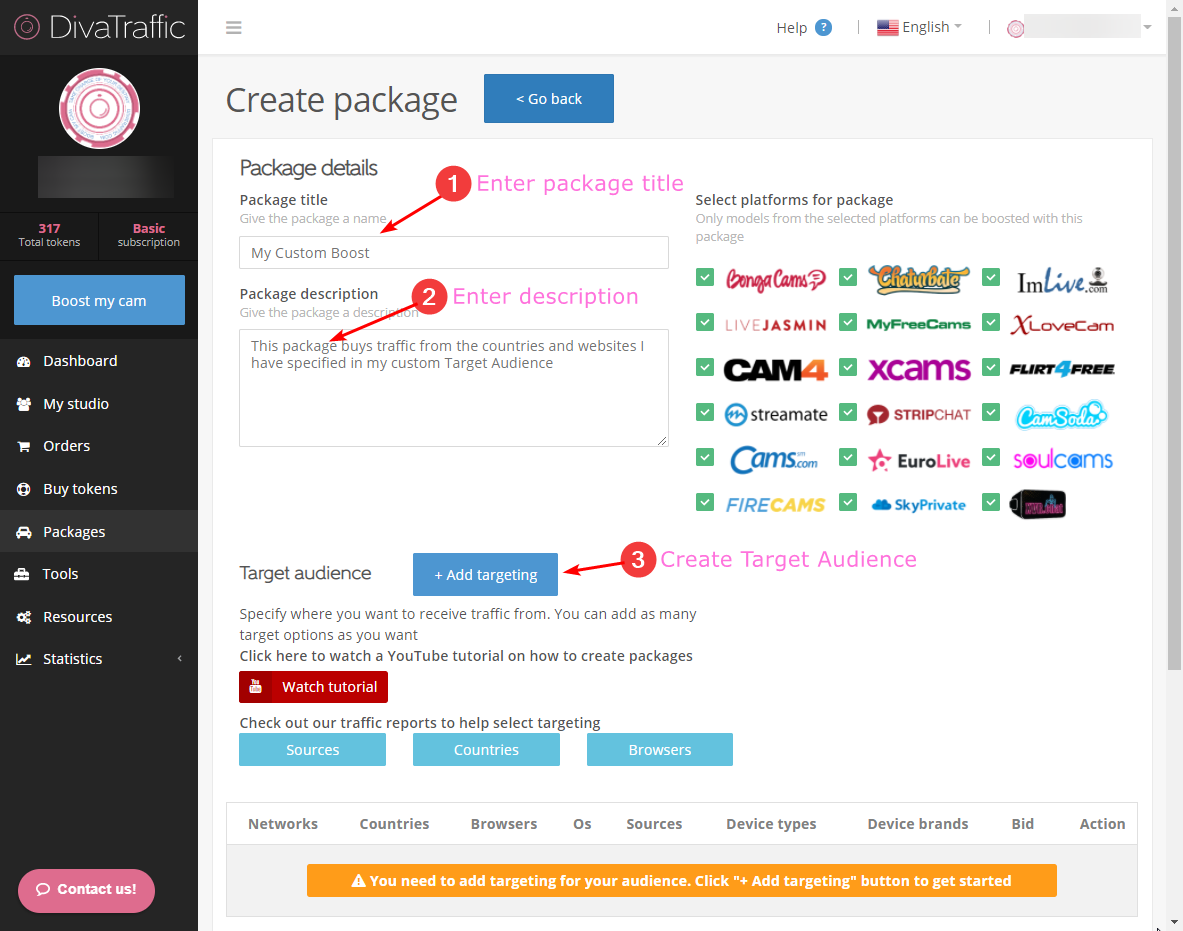Click the Statistics chart icon

pyautogui.click(x=24, y=659)
